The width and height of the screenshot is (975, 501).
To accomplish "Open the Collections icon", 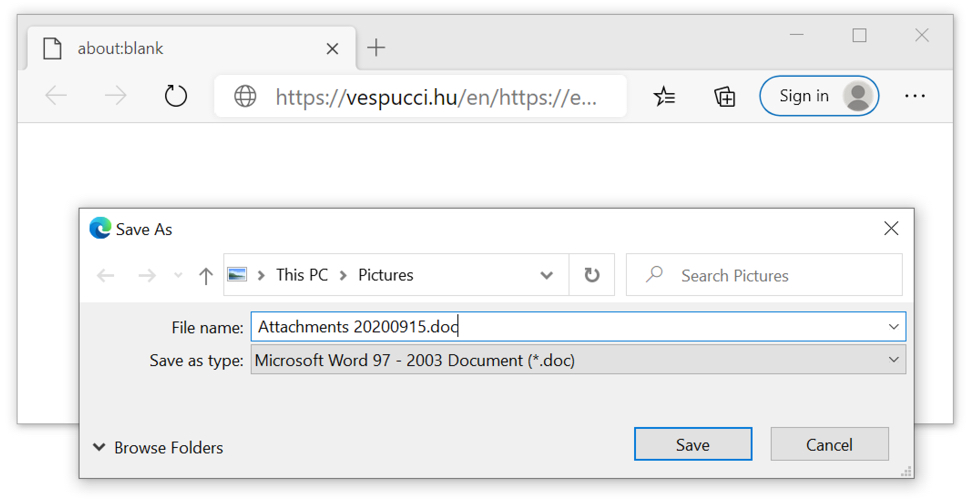I will 724,96.
